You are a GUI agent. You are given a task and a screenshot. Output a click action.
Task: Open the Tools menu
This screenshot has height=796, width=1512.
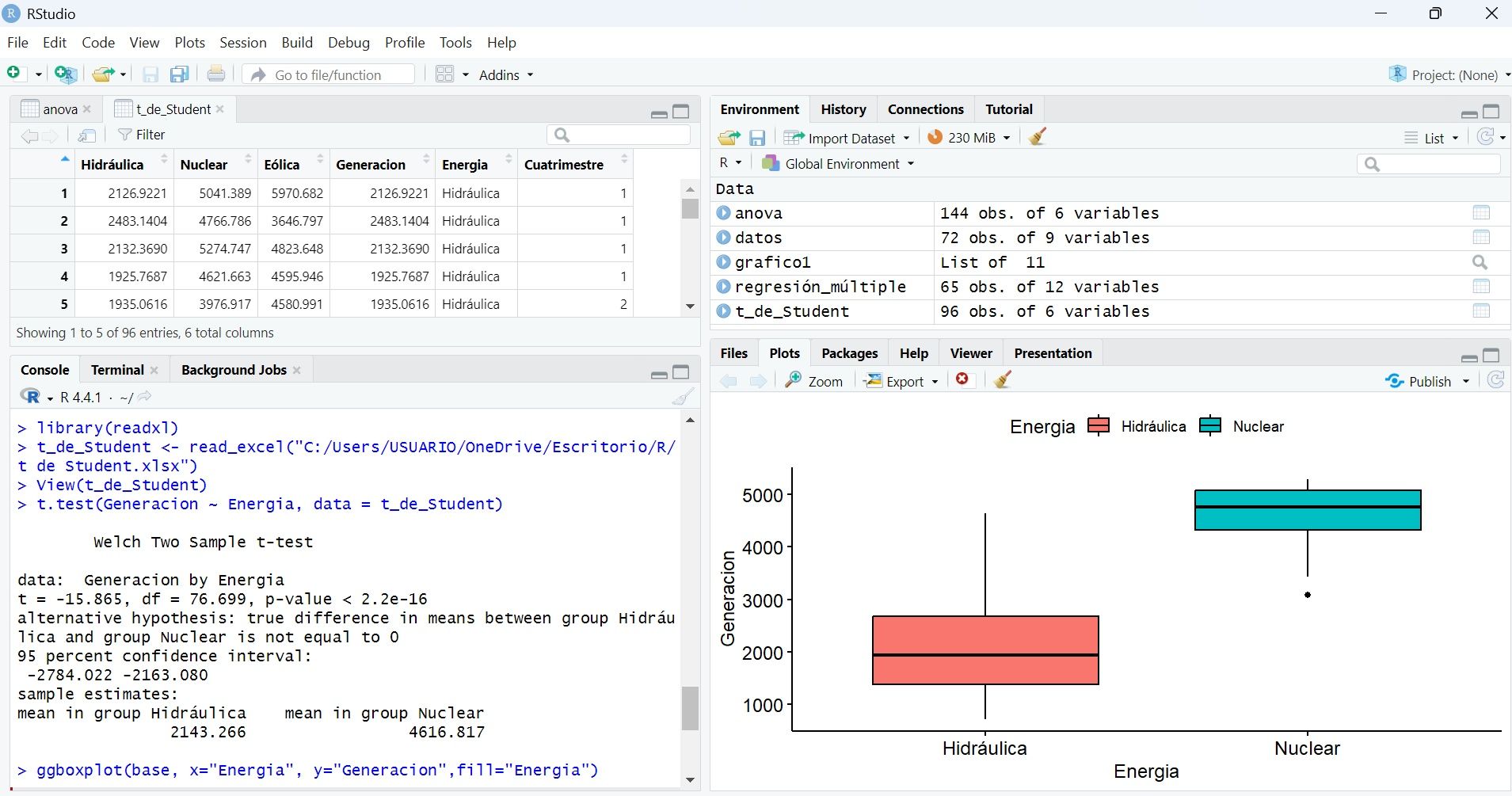point(455,43)
